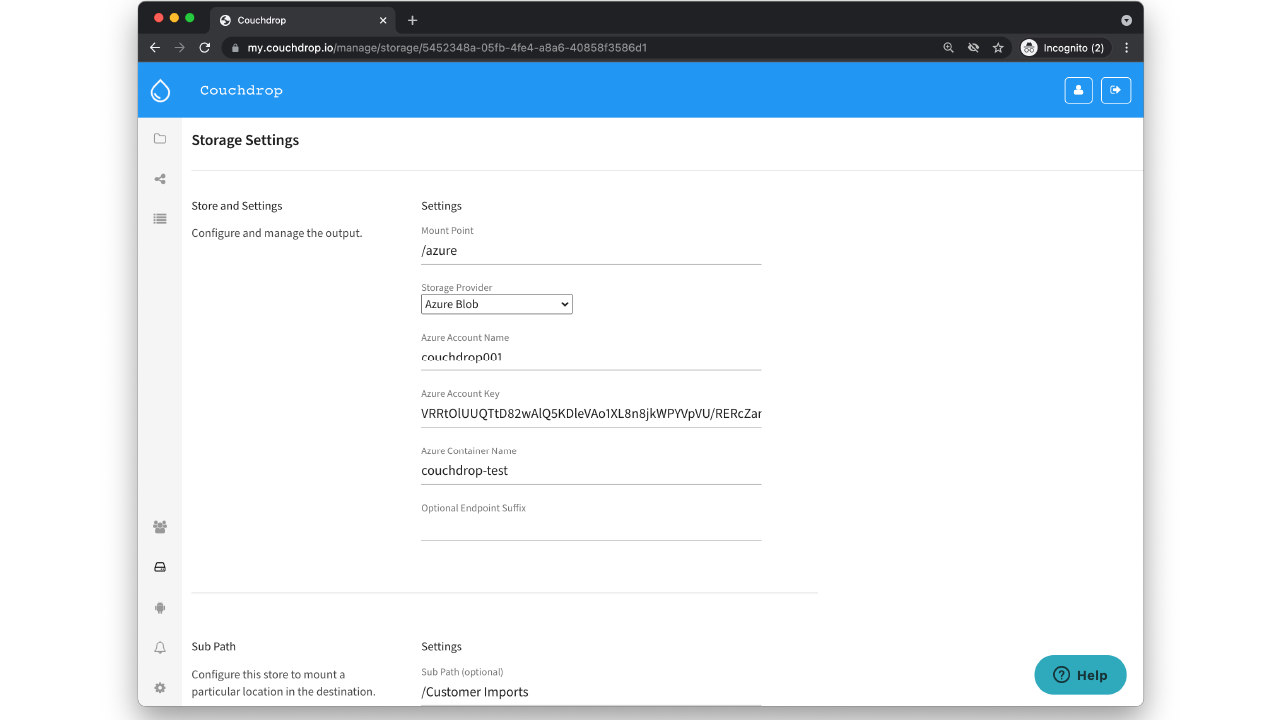
Task: Open the storage drive sidebar icon
Action: 160,567
